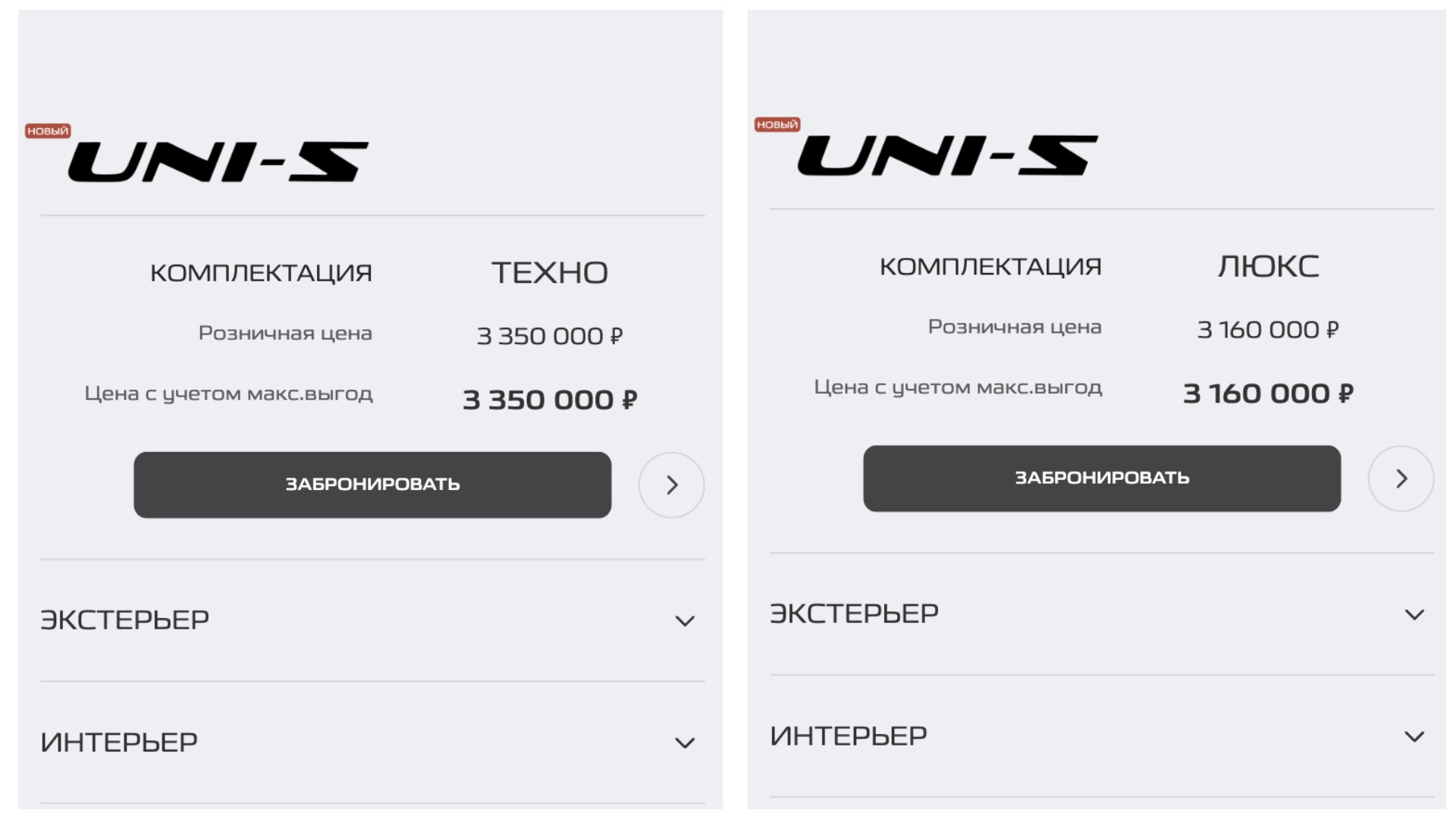This screenshot has height=819, width=1456.
Task: Click the bold max-benefit price for ТЕХНО
Action: 550,400
